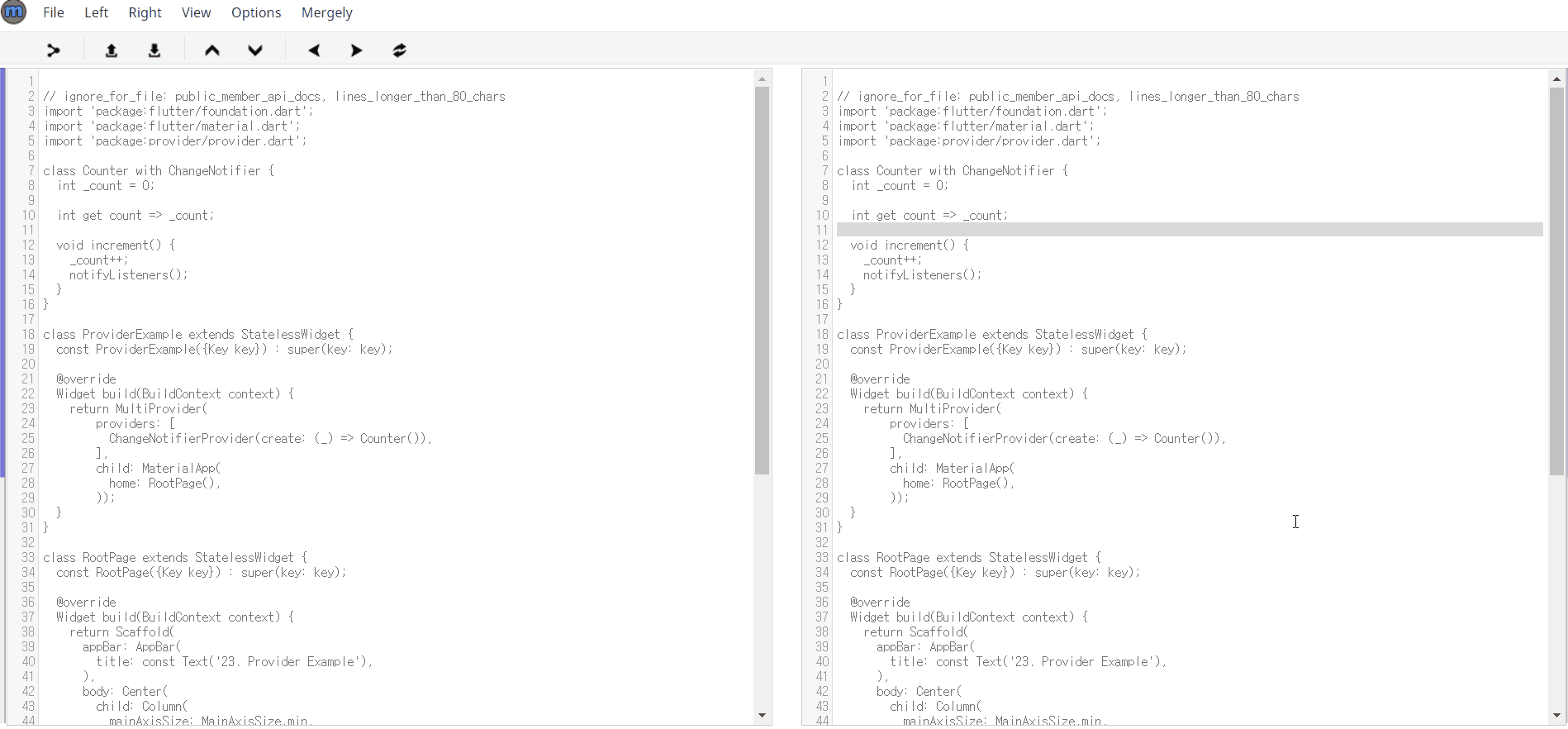Click "import 'package:flutter/material.dart';" in right pane
Screen dimensions: 1568x729
967,126
